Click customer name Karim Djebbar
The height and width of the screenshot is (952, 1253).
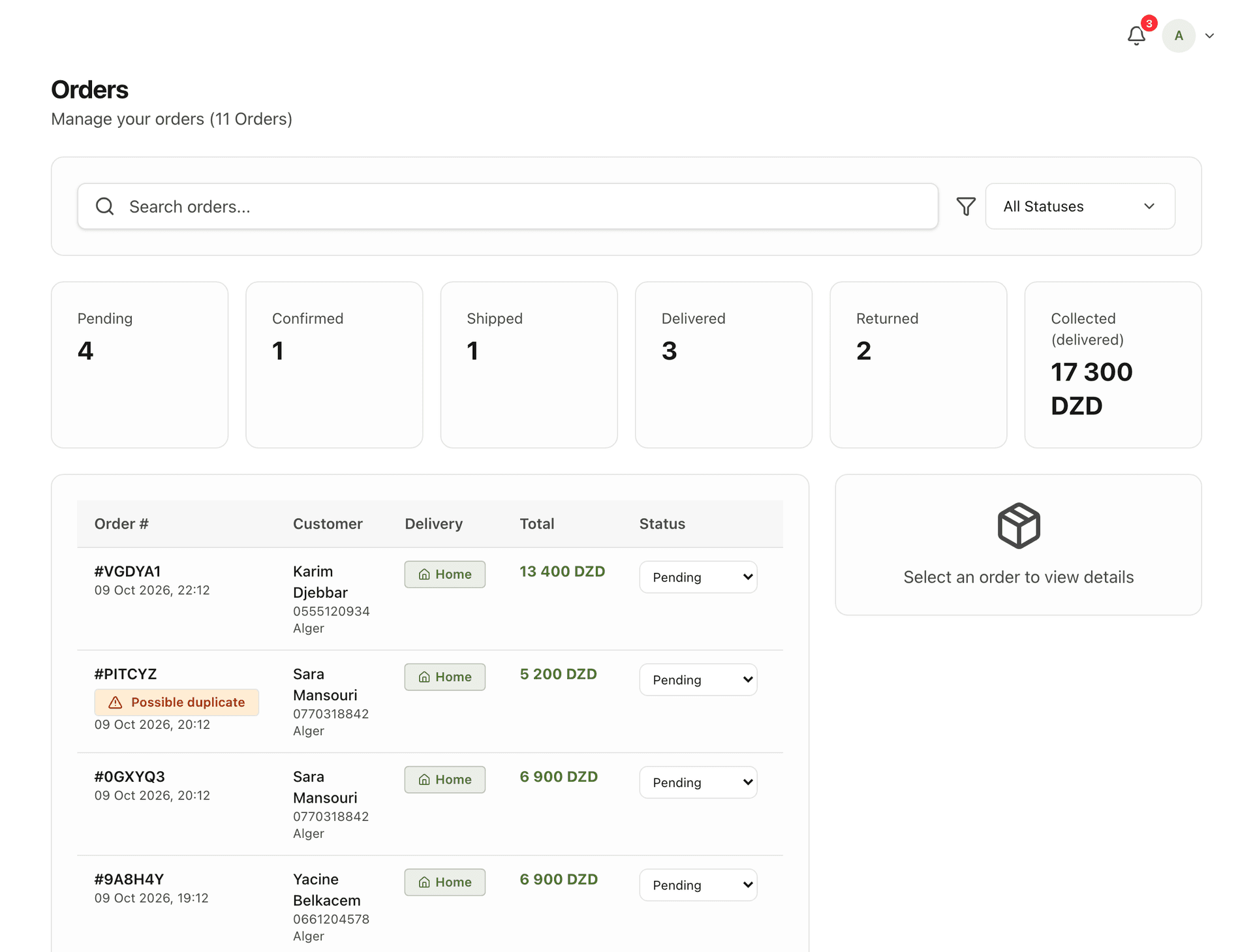(x=320, y=582)
